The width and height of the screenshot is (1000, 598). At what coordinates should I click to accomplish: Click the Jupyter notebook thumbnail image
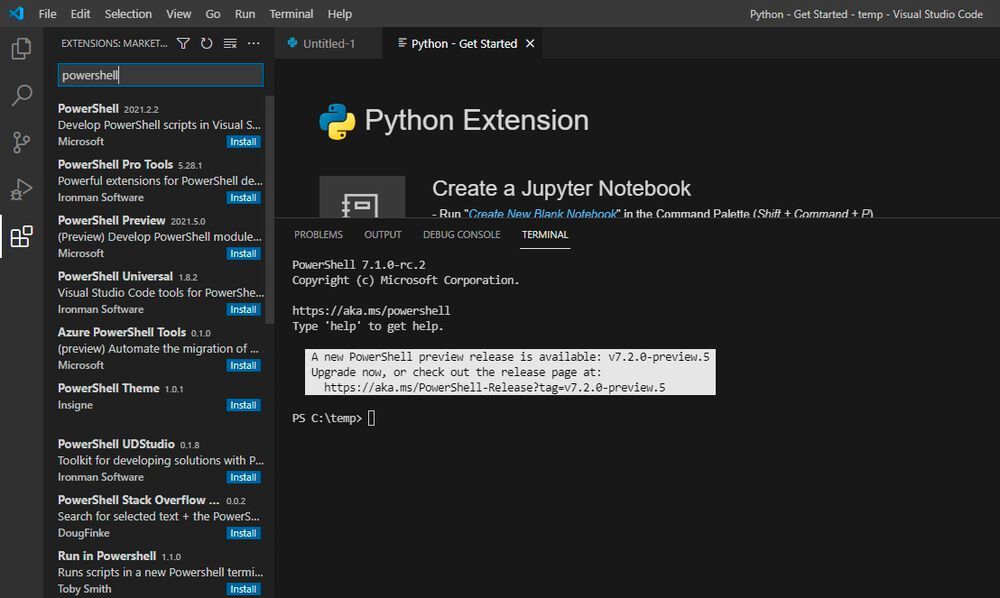(x=362, y=197)
